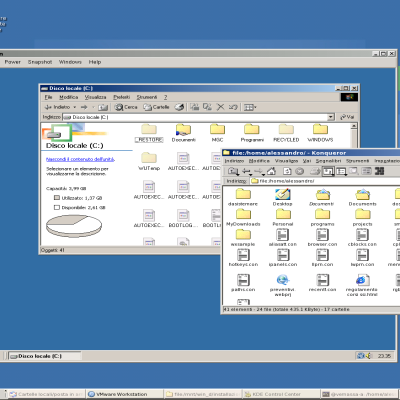Click Konqueror Up directory icon
The height and width of the screenshot is (400, 400).
tap(233, 171)
